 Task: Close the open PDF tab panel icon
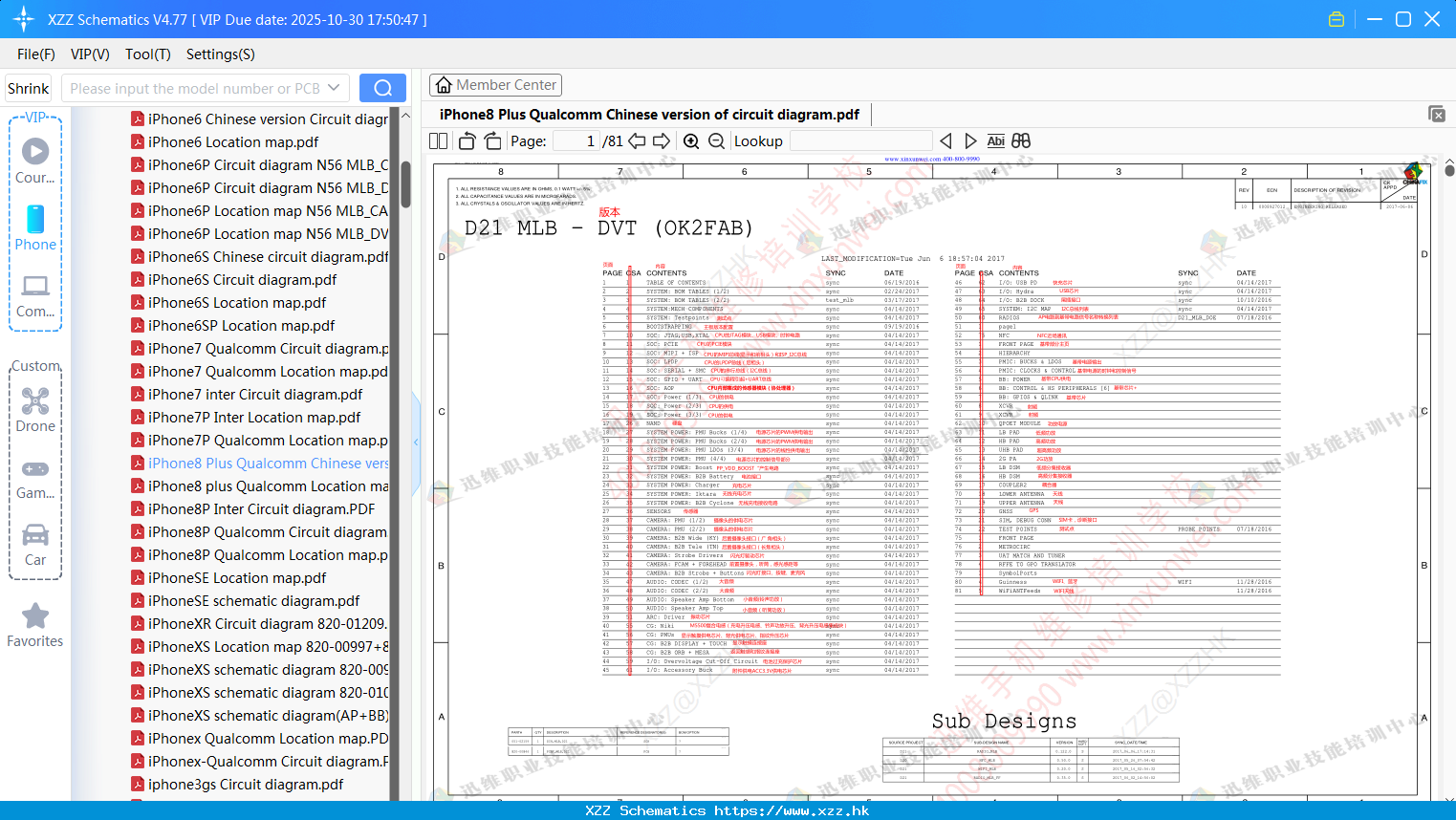pyautogui.click(x=1437, y=114)
